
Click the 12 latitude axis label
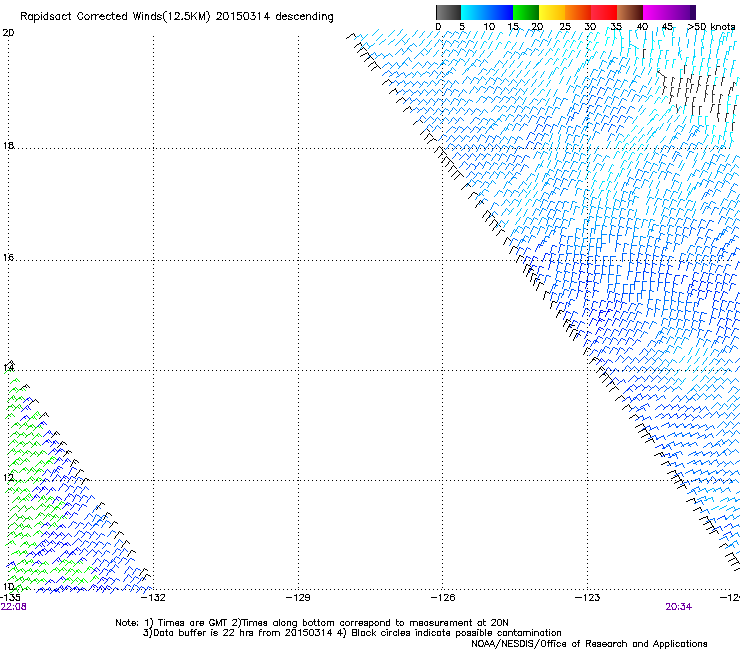8,477
